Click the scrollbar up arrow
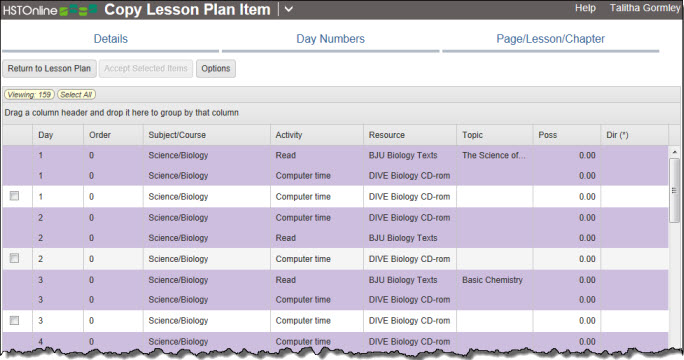Screen dimensions: 684x360 click(674, 152)
